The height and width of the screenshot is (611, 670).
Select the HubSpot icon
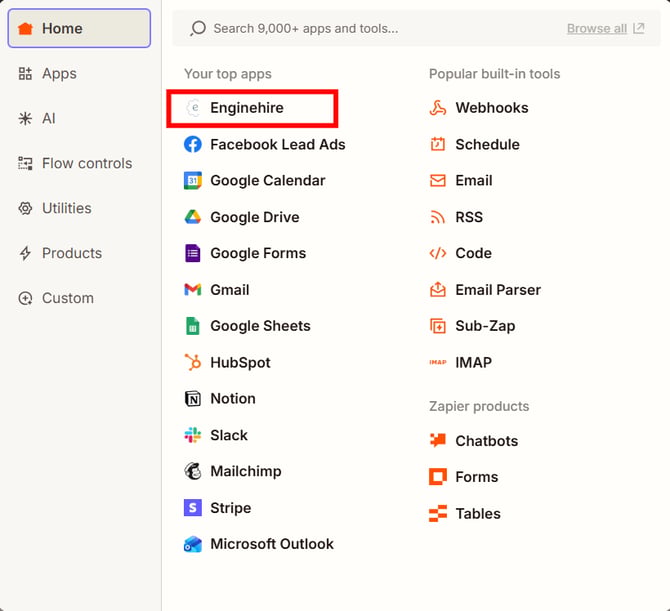pos(193,362)
